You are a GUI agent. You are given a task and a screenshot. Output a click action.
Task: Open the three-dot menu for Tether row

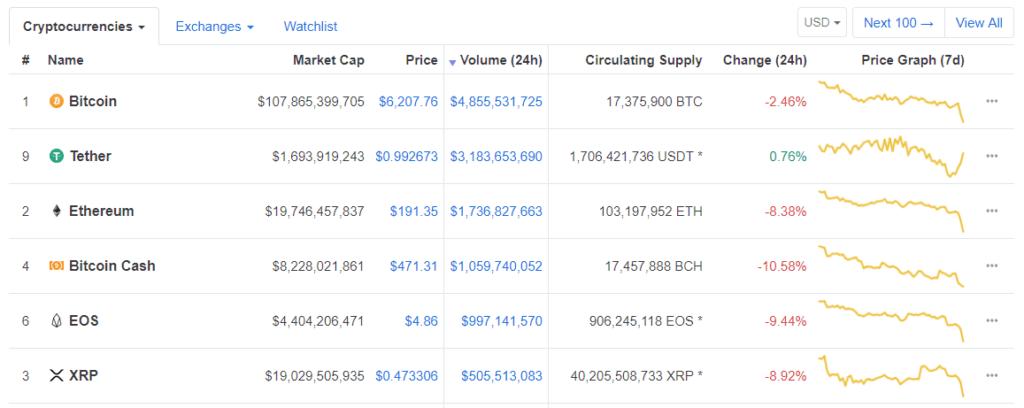pyautogui.click(x=992, y=157)
